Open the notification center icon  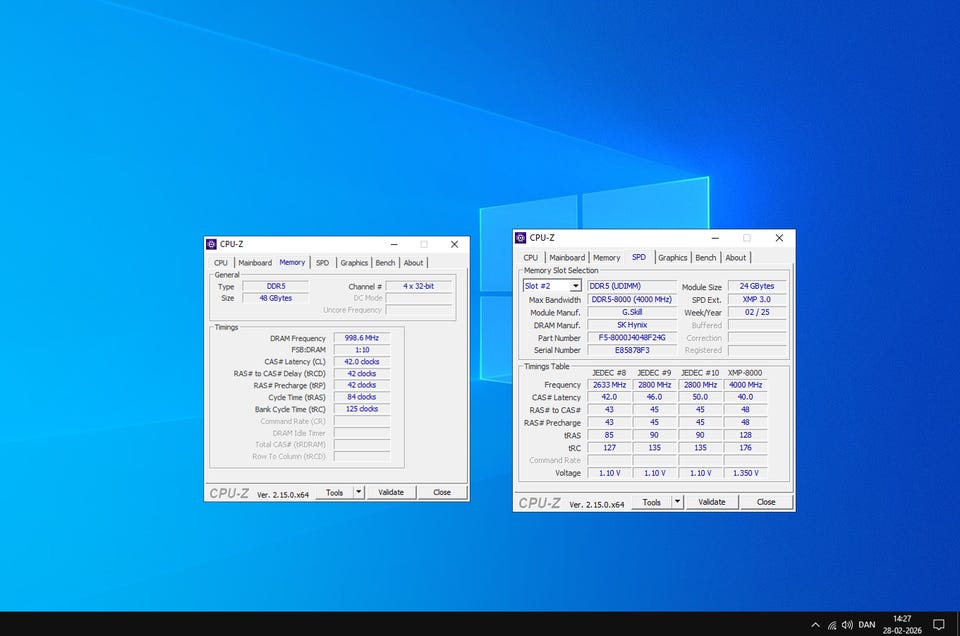click(938, 625)
